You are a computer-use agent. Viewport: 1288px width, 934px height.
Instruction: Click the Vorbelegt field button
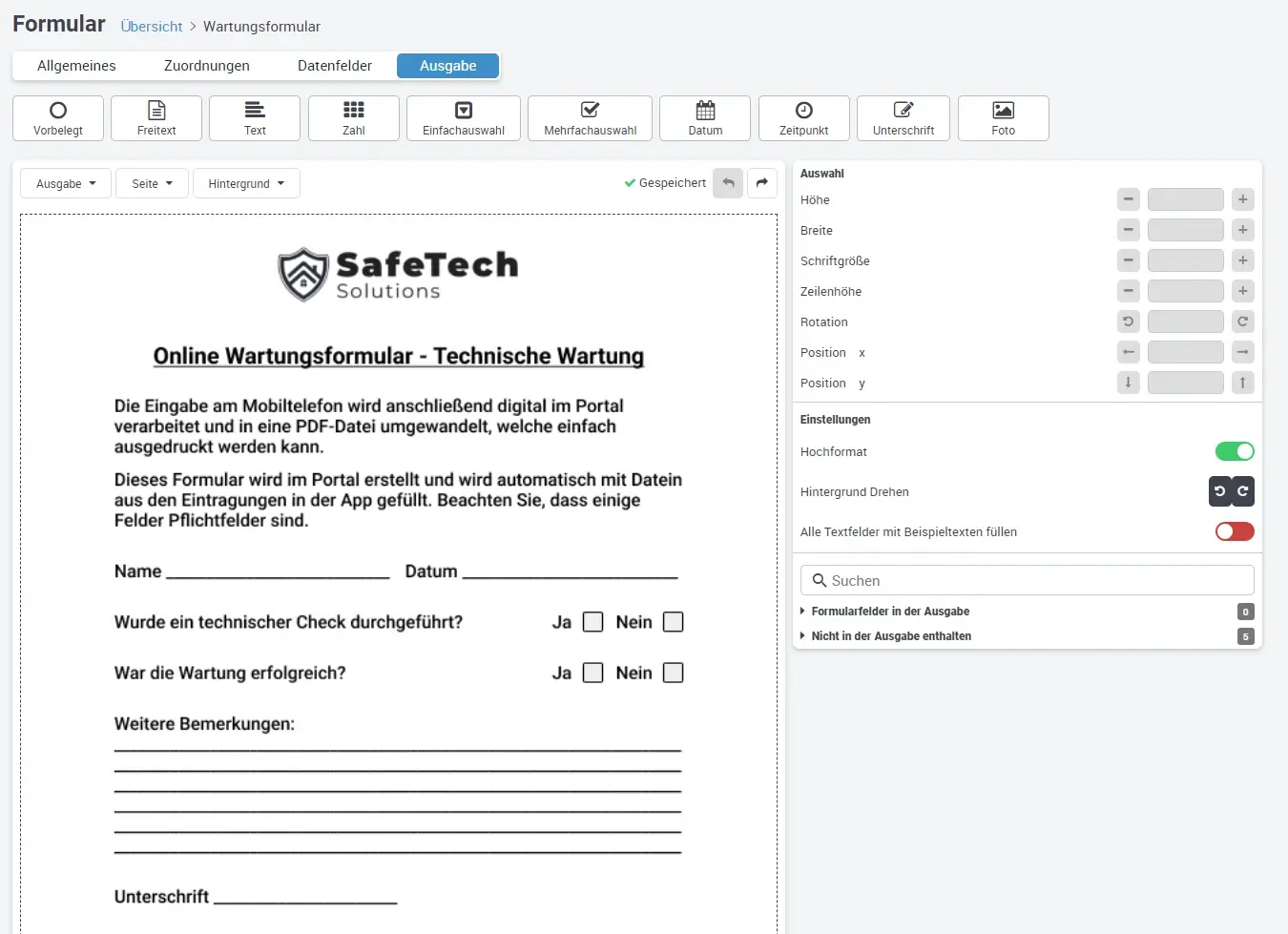58,118
